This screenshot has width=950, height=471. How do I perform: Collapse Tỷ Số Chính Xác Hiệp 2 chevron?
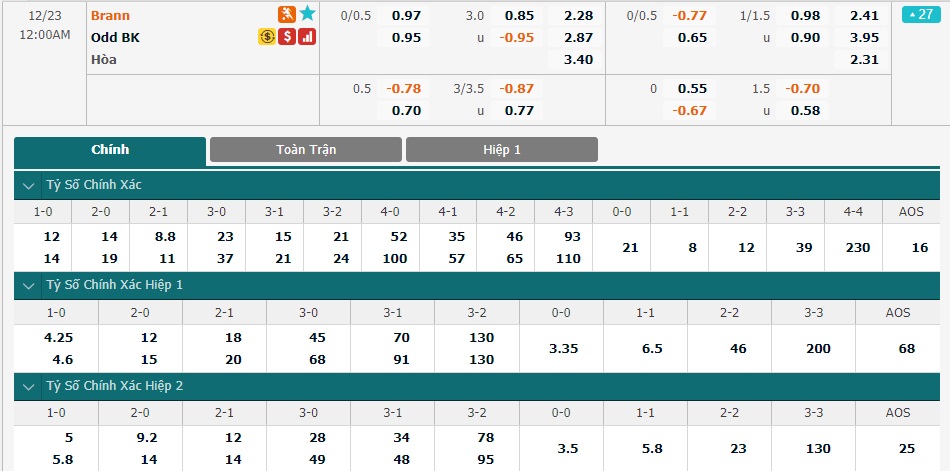click(28, 386)
